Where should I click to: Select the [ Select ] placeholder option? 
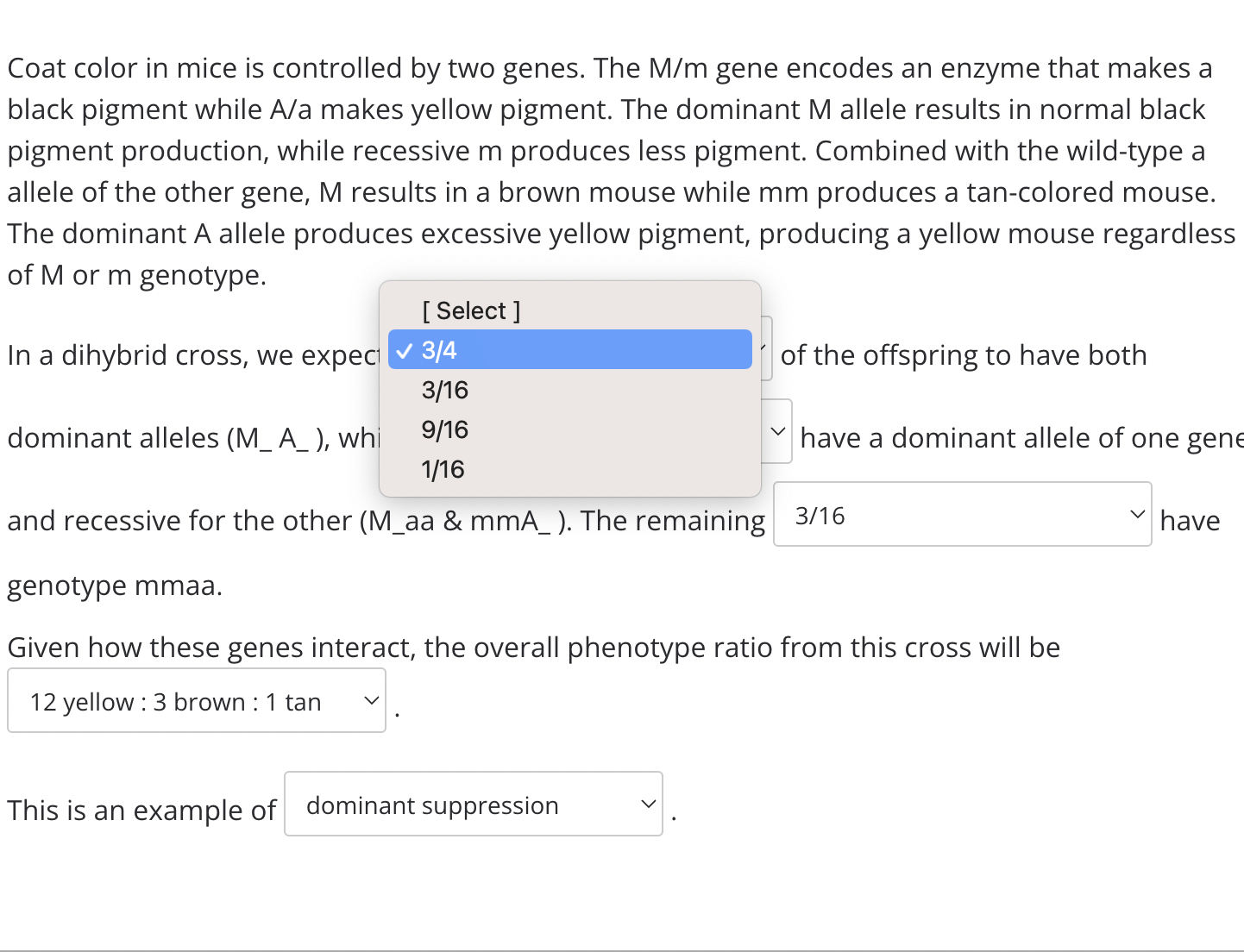pos(471,310)
